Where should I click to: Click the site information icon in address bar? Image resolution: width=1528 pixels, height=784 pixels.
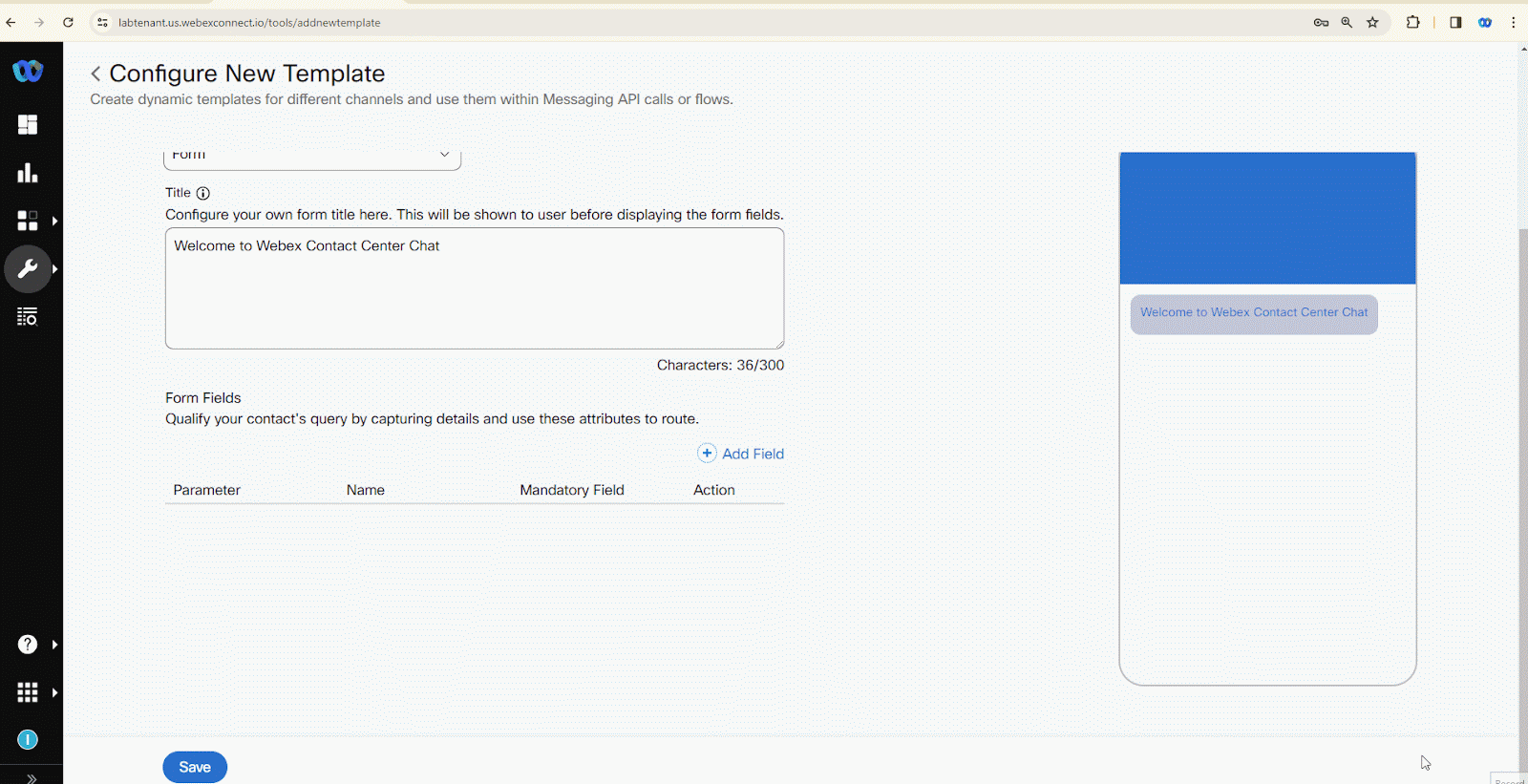click(x=103, y=22)
